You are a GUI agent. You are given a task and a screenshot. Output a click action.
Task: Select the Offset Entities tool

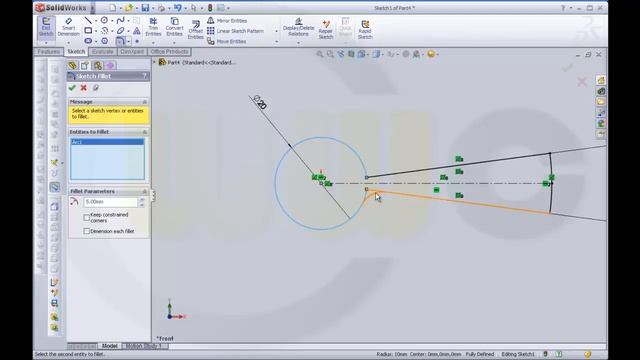[x=196, y=29]
